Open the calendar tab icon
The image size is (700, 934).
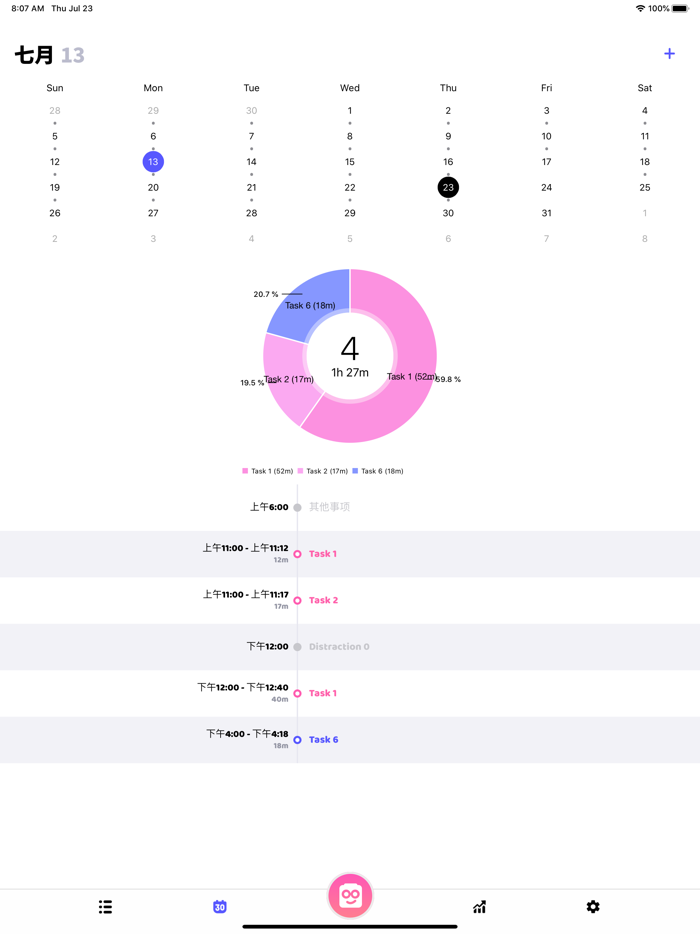click(x=220, y=906)
